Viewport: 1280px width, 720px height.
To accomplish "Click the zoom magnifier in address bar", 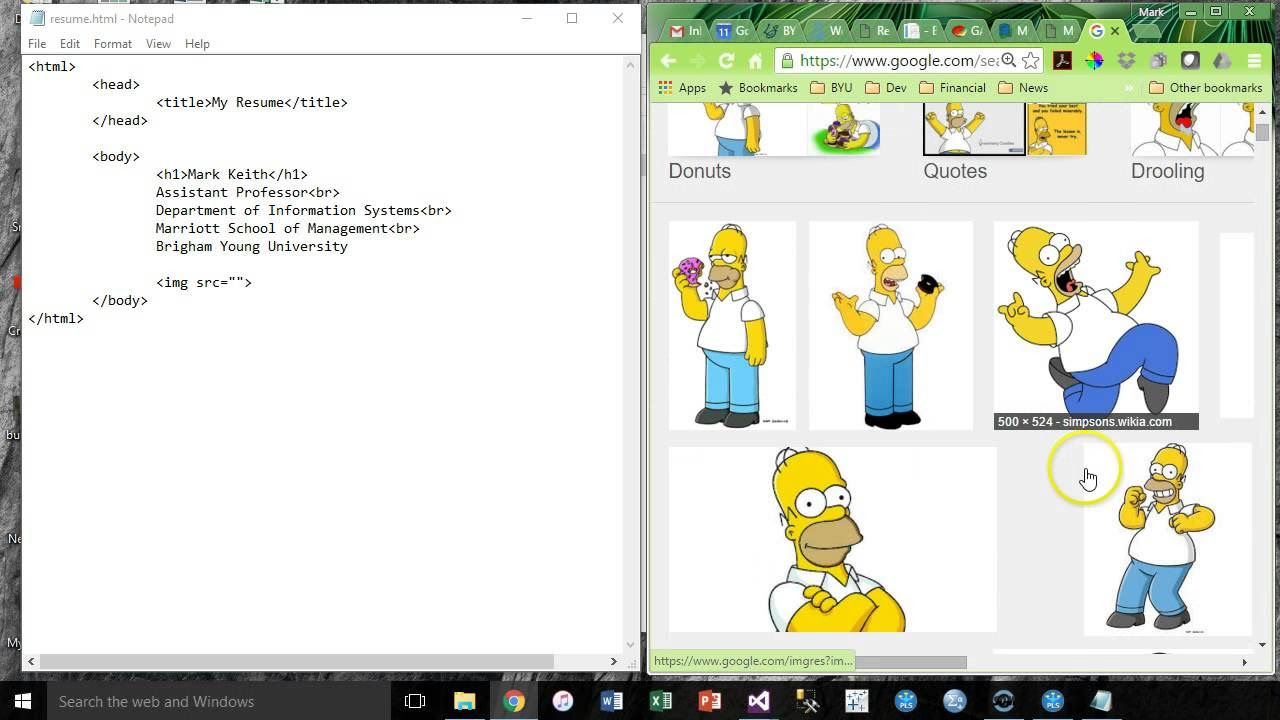I will [1009, 61].
